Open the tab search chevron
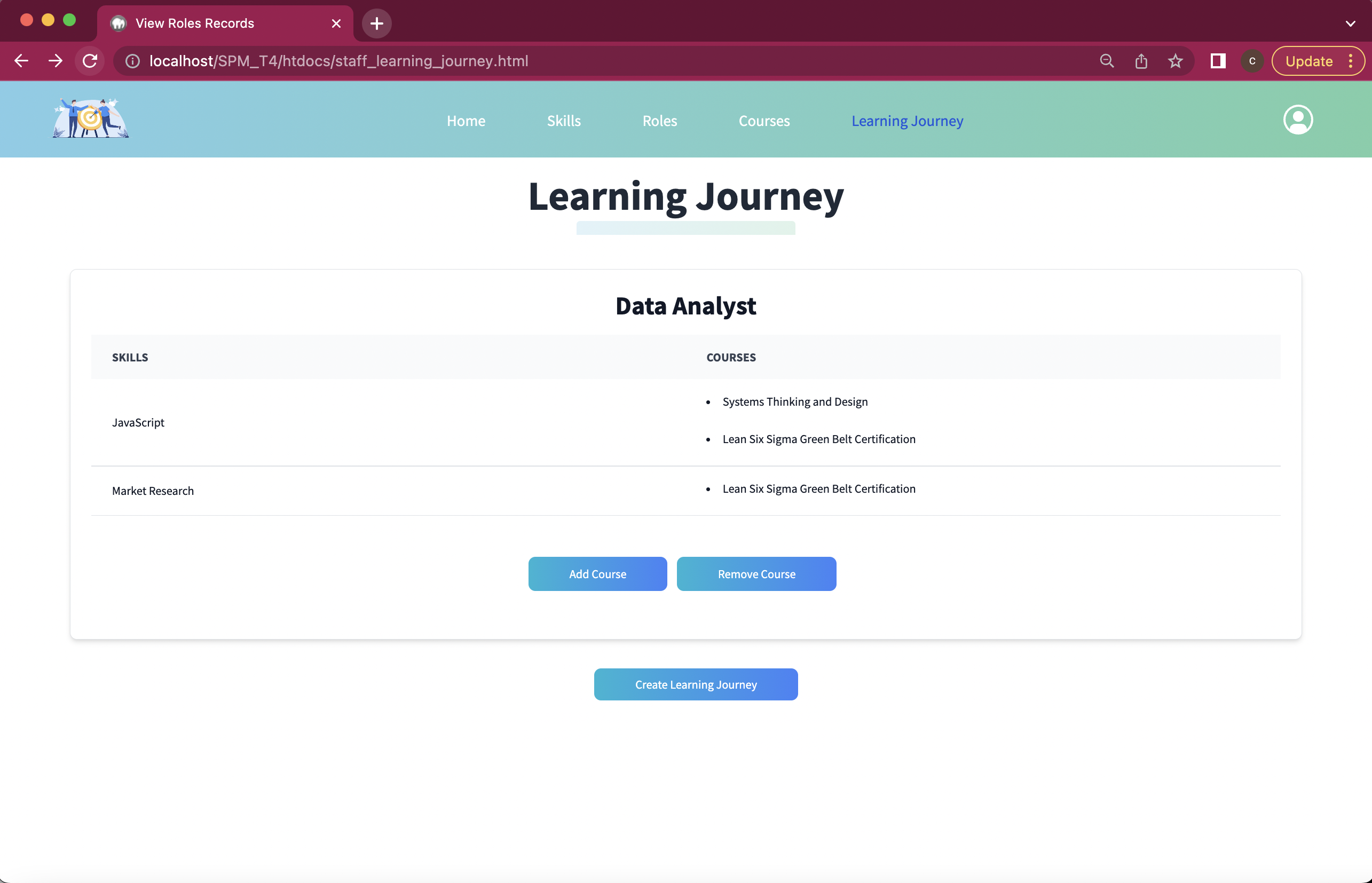Viewport: 1372px width, 883px height. 1350,23
